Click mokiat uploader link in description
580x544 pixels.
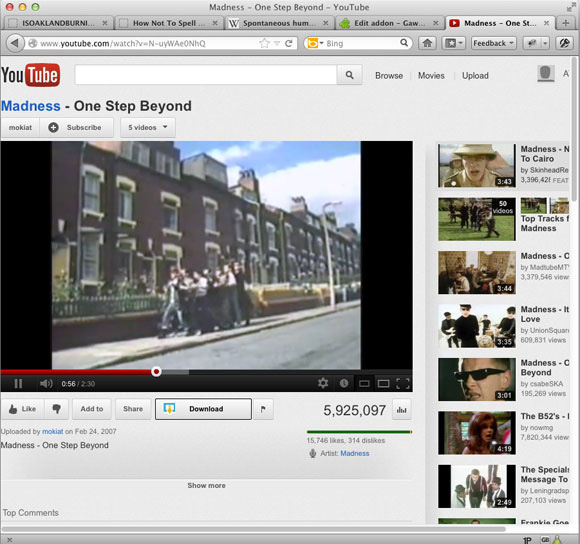tap(53, 431)
